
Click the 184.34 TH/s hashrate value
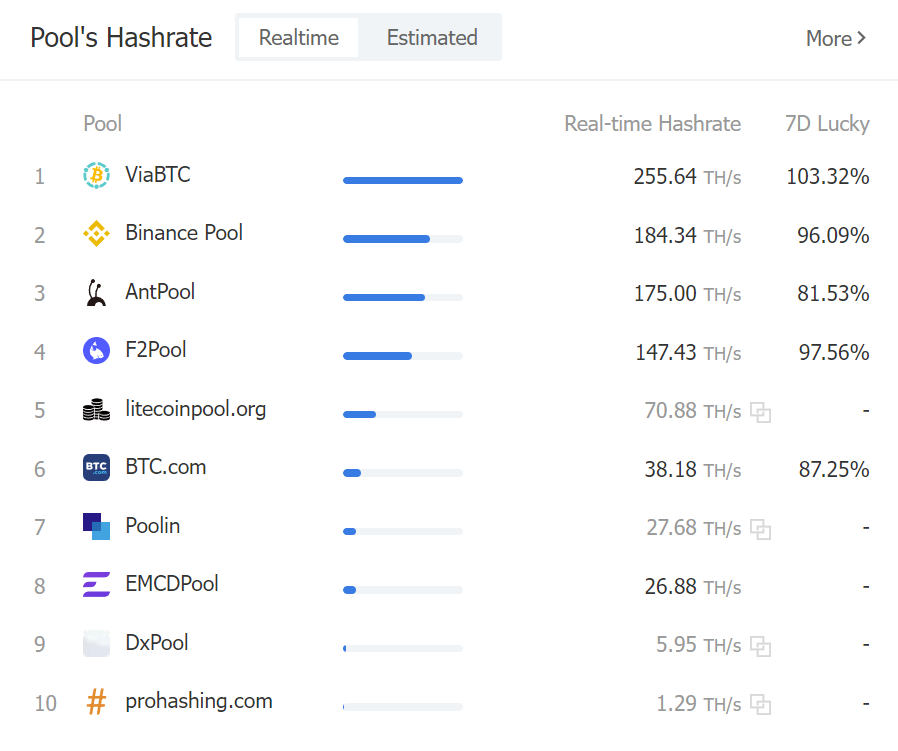tap(687, 235)
